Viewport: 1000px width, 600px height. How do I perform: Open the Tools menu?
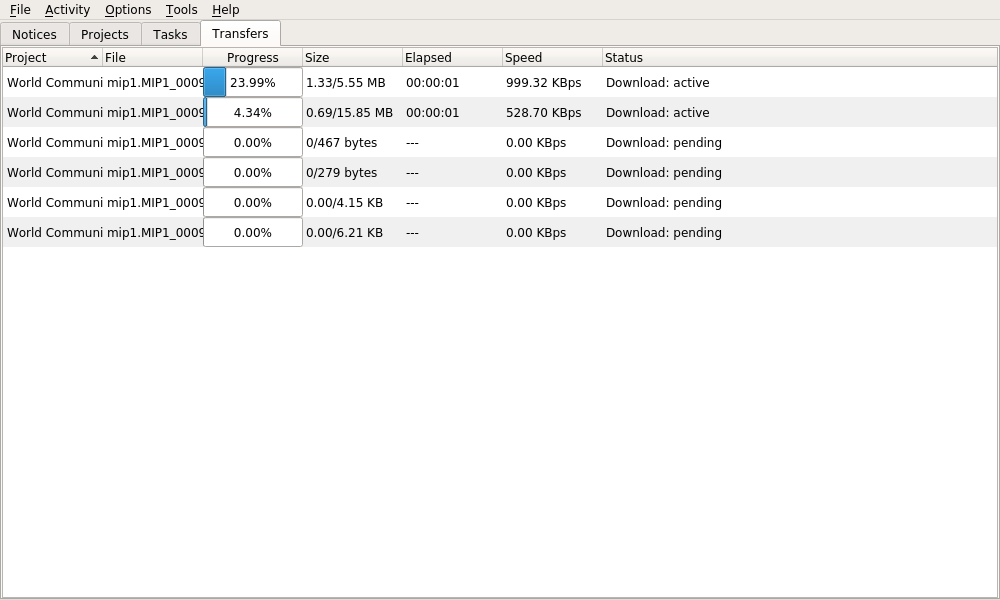pyautogui.click(x=181, y=10)
